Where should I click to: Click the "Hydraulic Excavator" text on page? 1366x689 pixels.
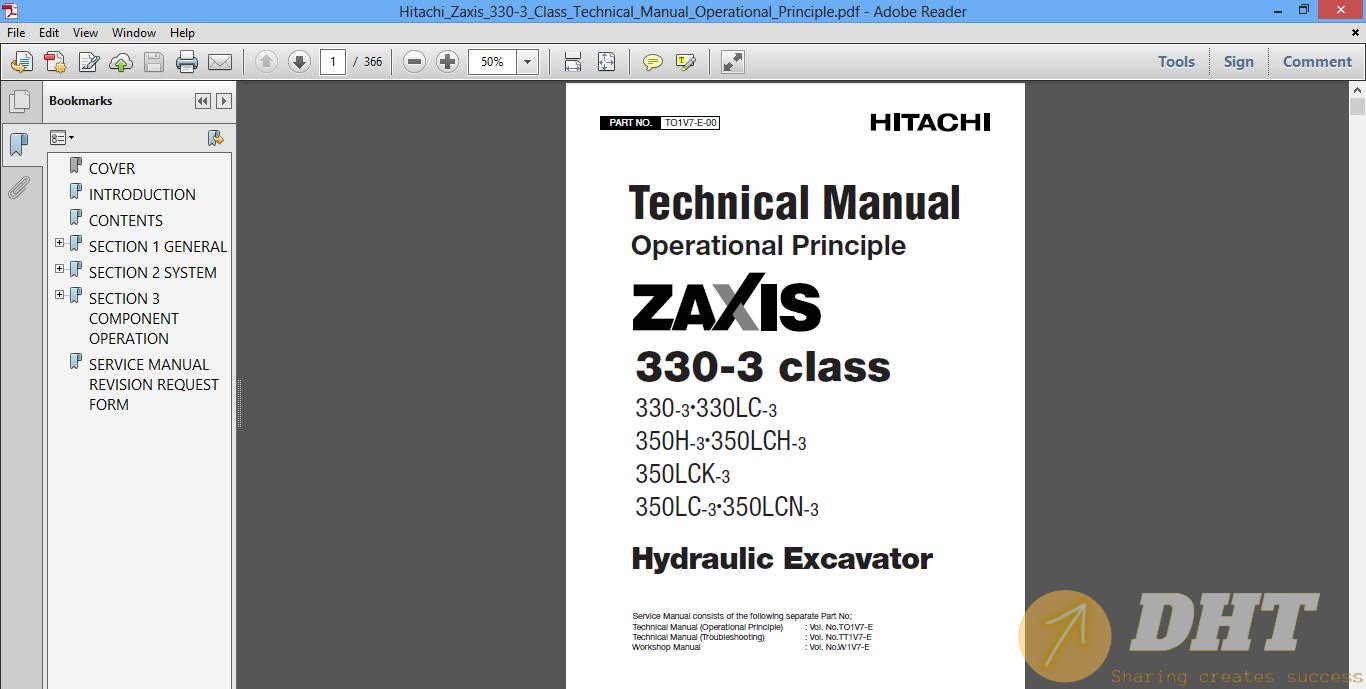782,558
